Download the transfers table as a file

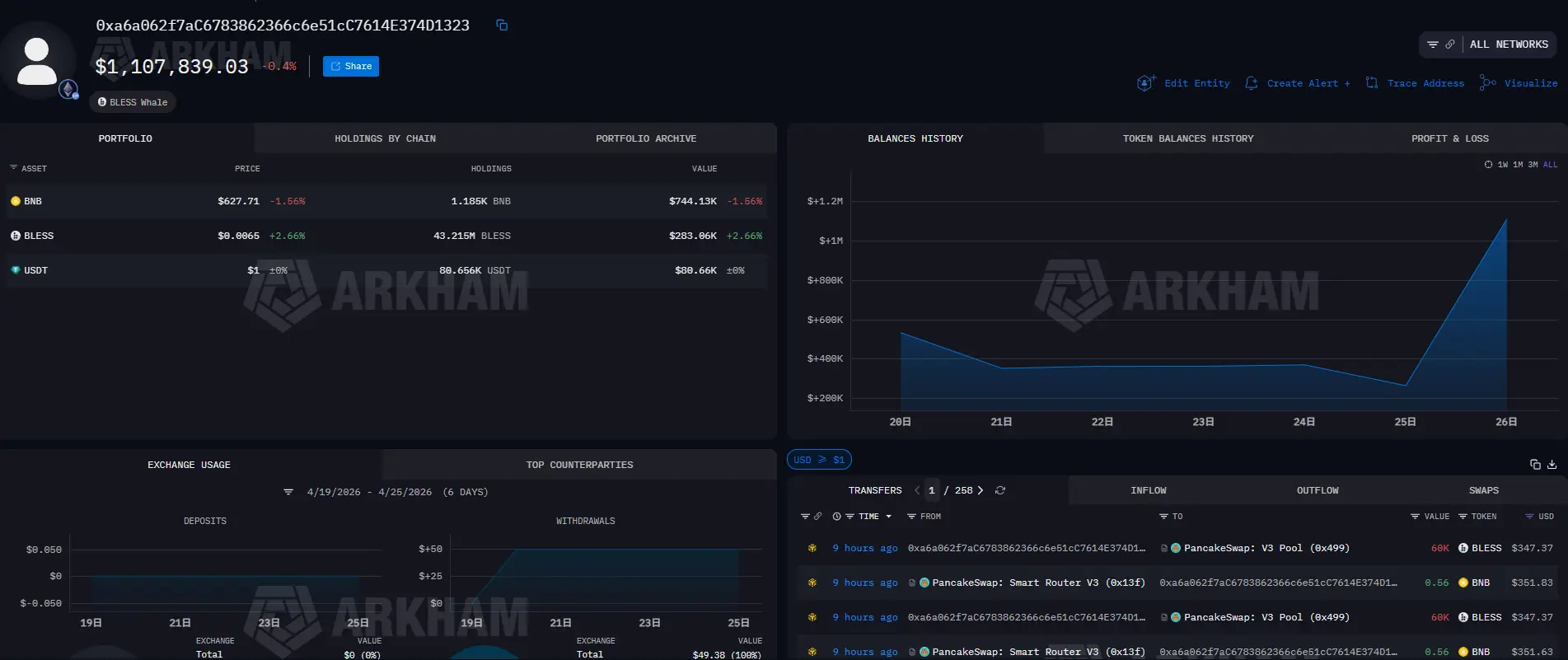pos(1552,465)
